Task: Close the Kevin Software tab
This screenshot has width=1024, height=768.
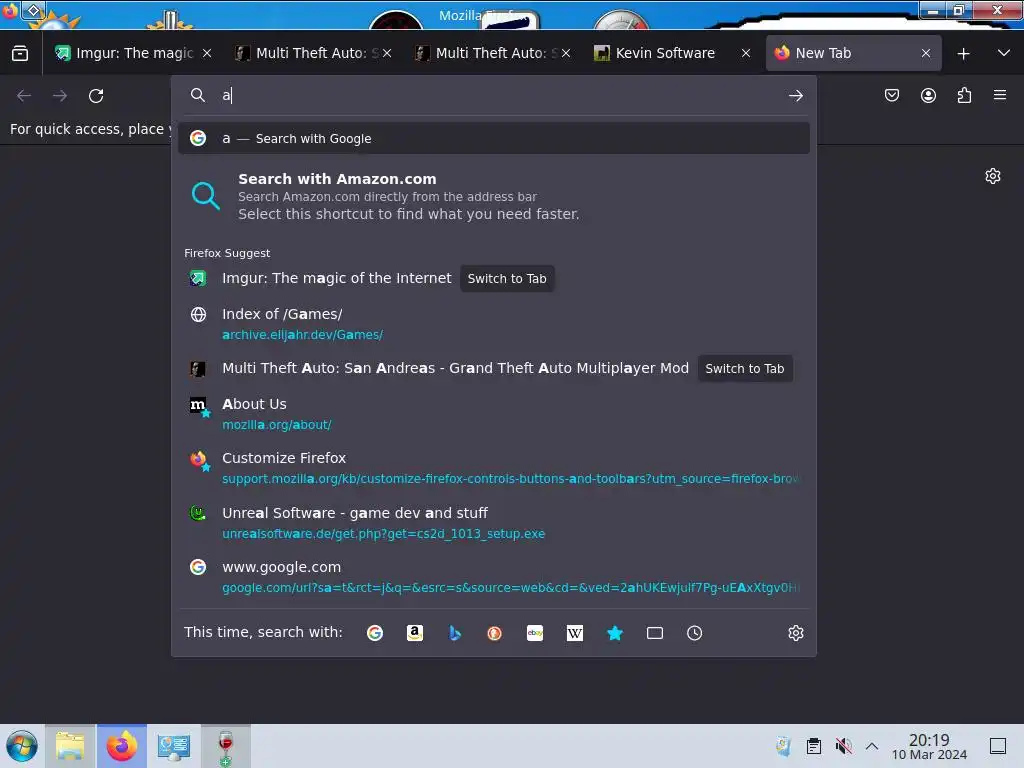Action: pos(746,53)
